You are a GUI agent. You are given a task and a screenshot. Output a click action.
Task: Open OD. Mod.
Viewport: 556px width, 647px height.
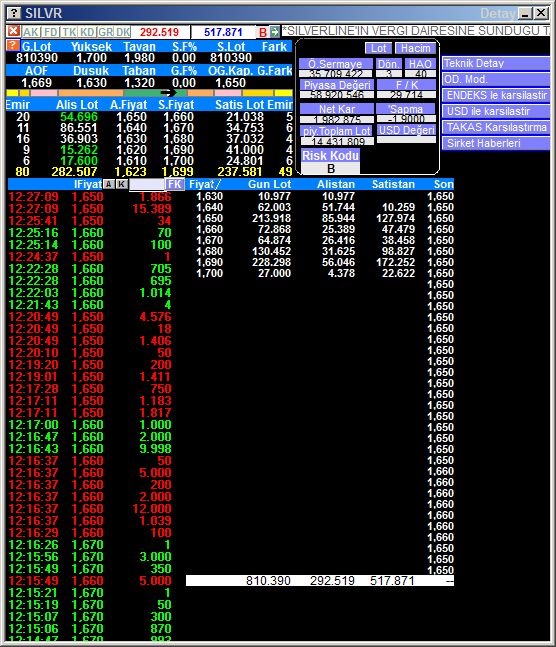click(495, 79)
